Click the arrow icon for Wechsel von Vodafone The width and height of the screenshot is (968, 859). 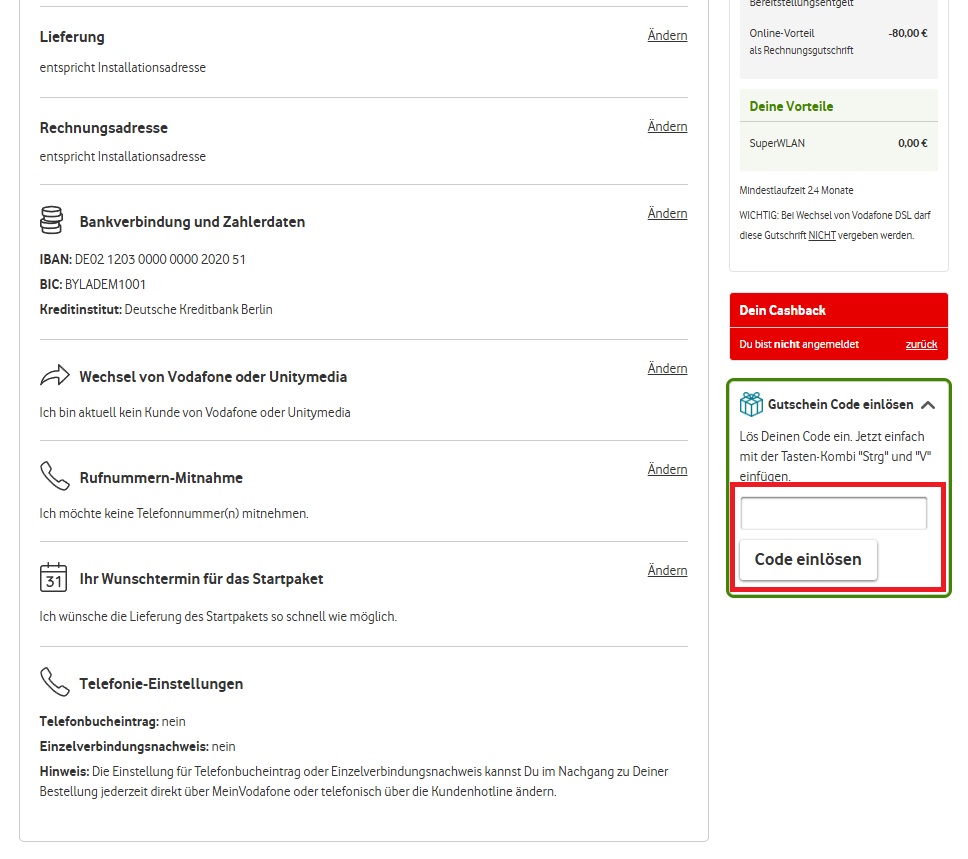tap(53, 376)
